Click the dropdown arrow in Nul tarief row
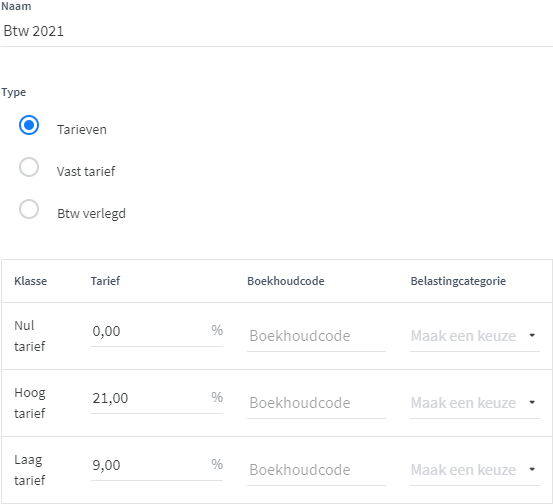This screenshot has height=504, width=553. tap(532, 335)
